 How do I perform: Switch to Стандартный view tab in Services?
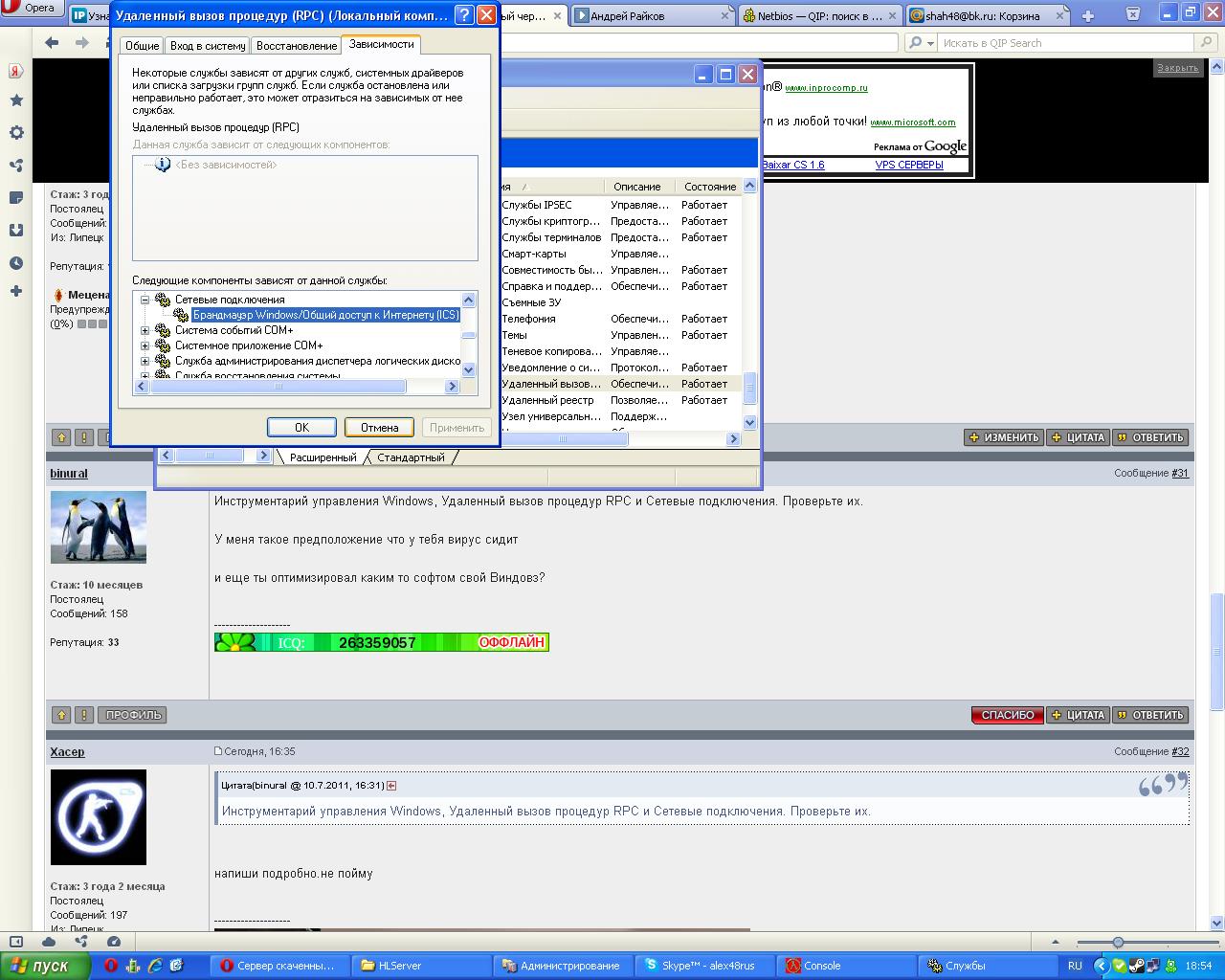click(411, 457)
